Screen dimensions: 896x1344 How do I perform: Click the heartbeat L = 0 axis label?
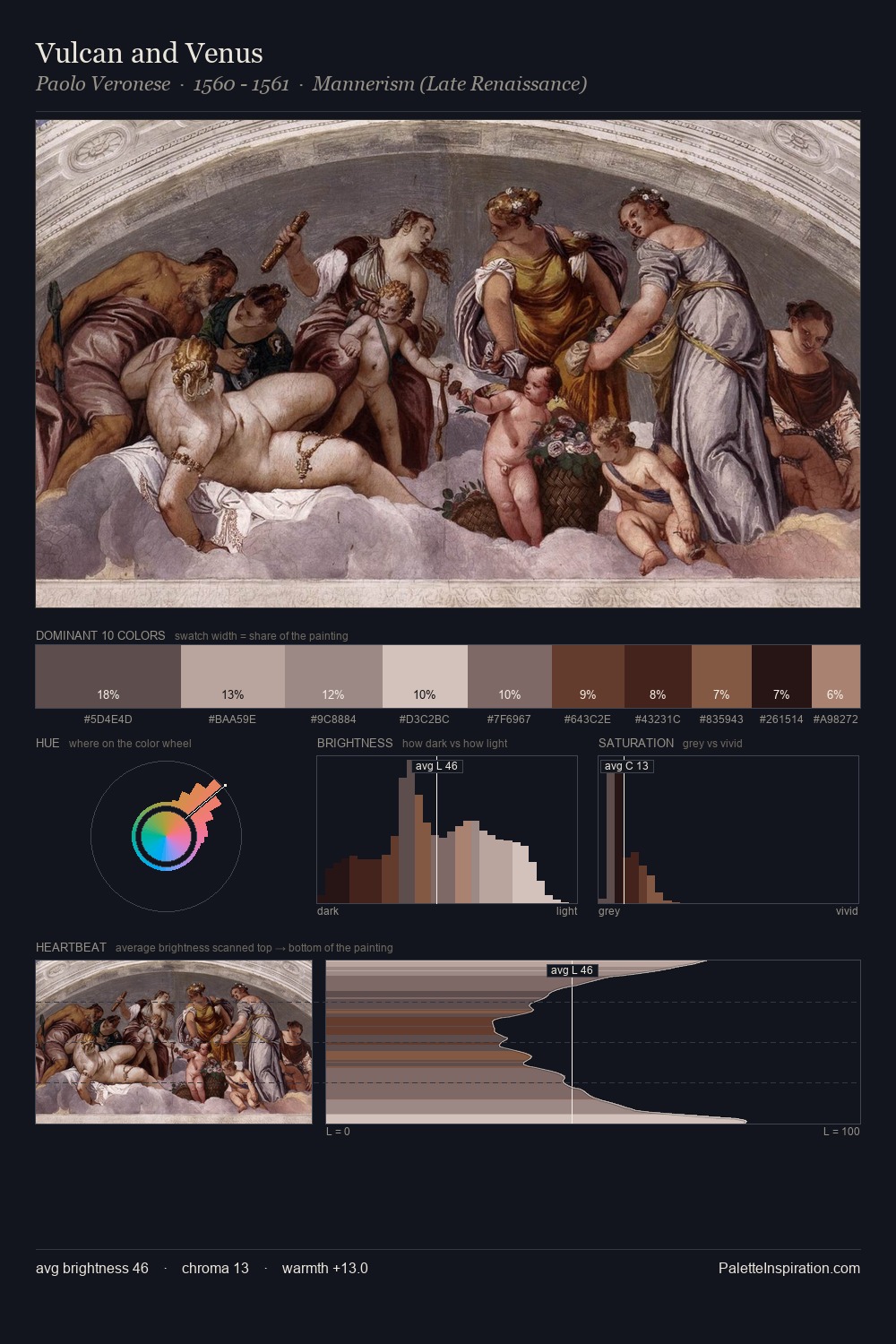point(338,1132)
